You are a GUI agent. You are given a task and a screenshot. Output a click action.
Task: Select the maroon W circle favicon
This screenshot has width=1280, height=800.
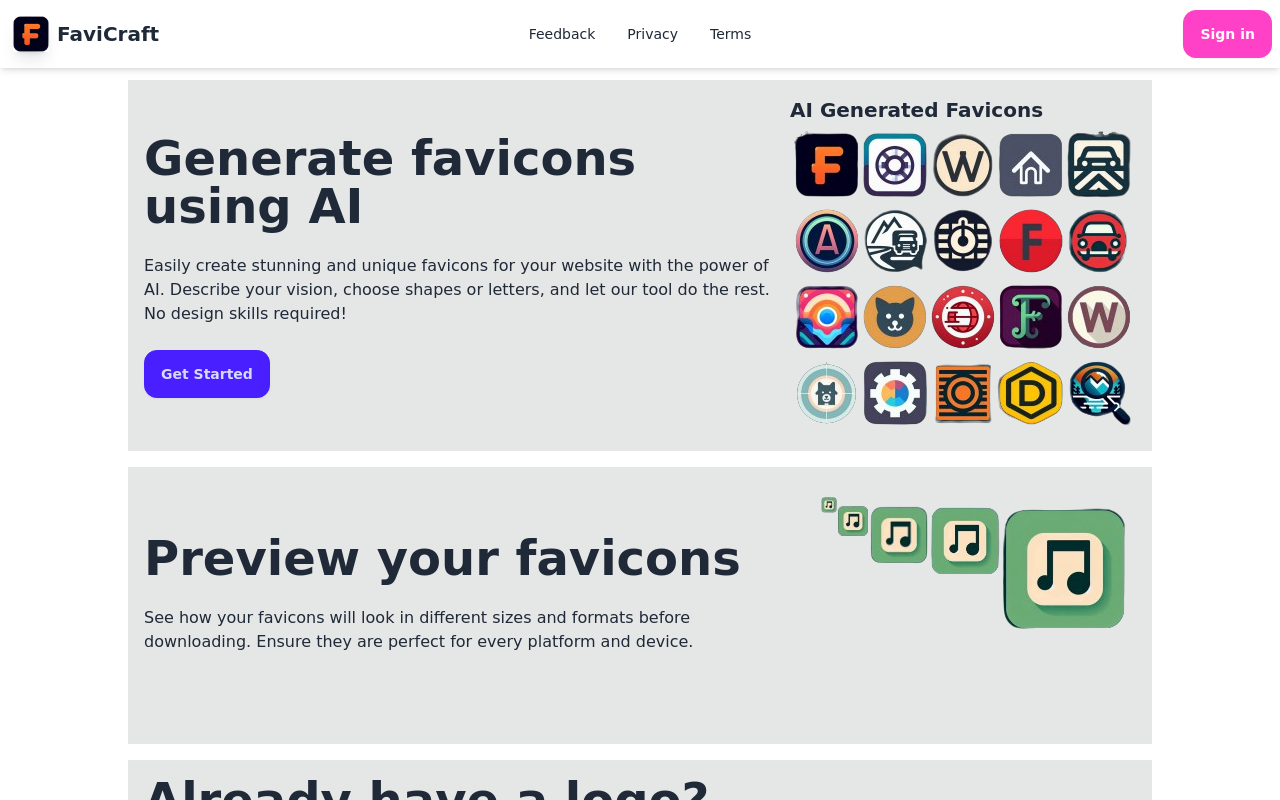(x=1099, y=317)
